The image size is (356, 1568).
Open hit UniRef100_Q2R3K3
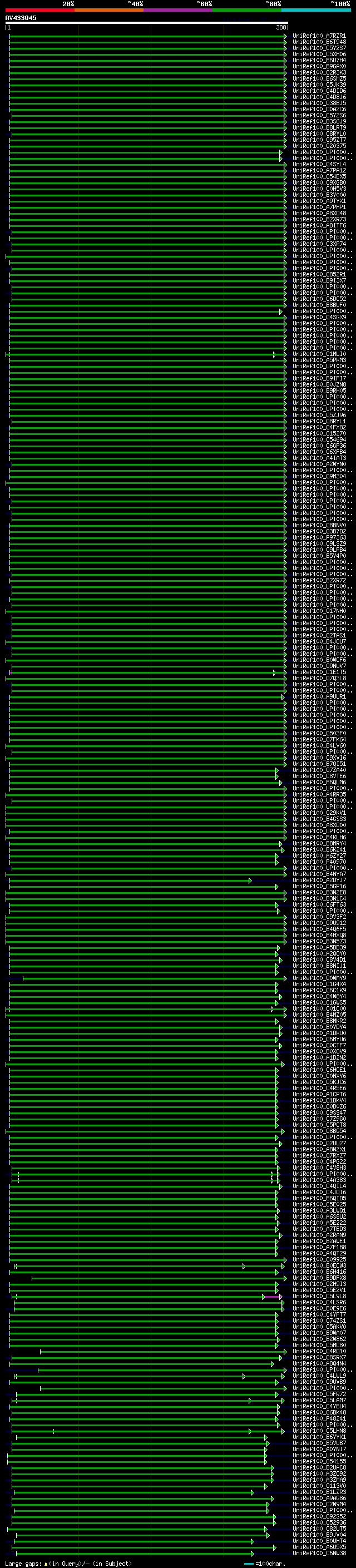tap(319, 72)
